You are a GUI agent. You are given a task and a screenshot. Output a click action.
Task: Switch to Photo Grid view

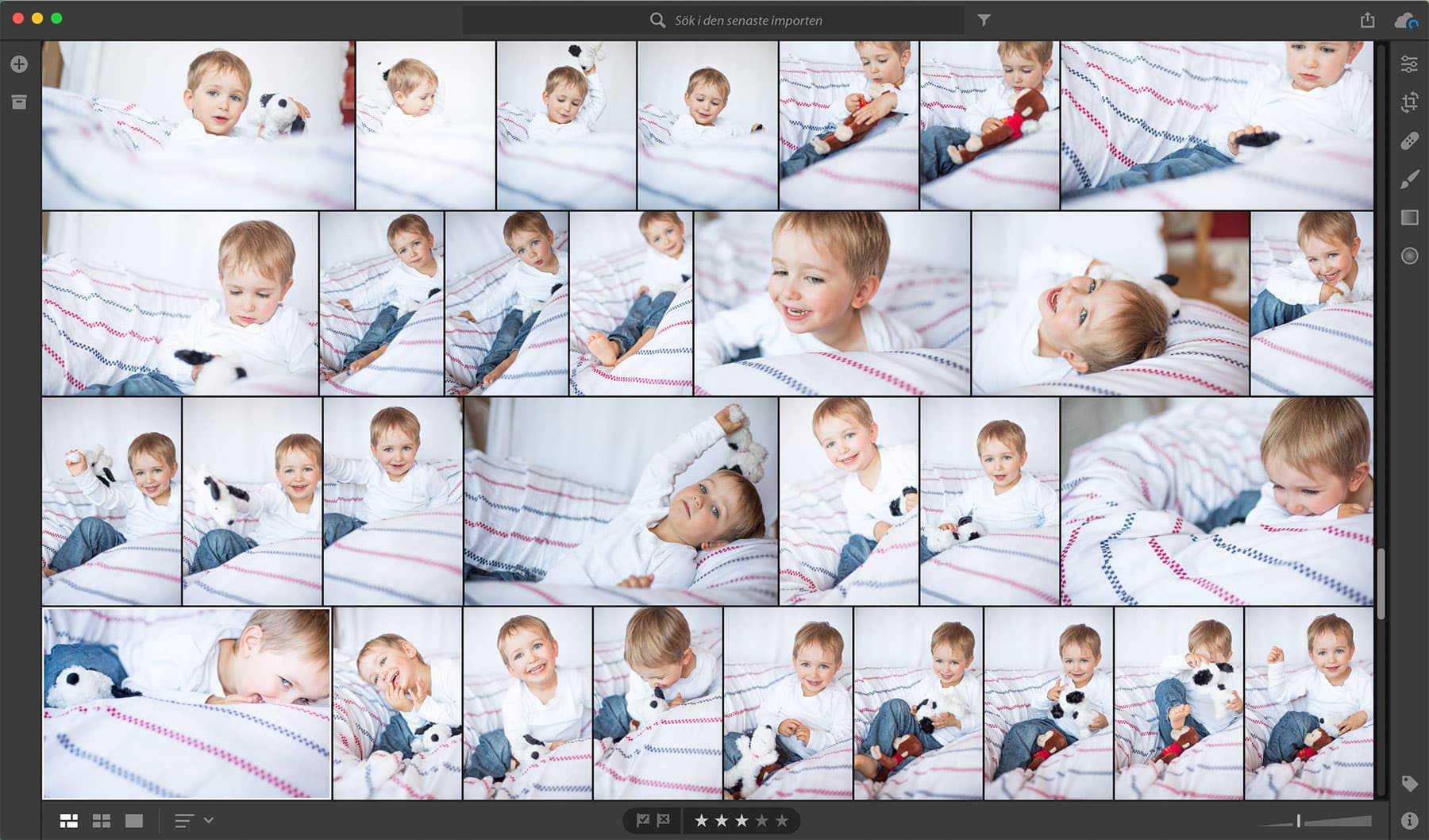[x=69, y=821]
